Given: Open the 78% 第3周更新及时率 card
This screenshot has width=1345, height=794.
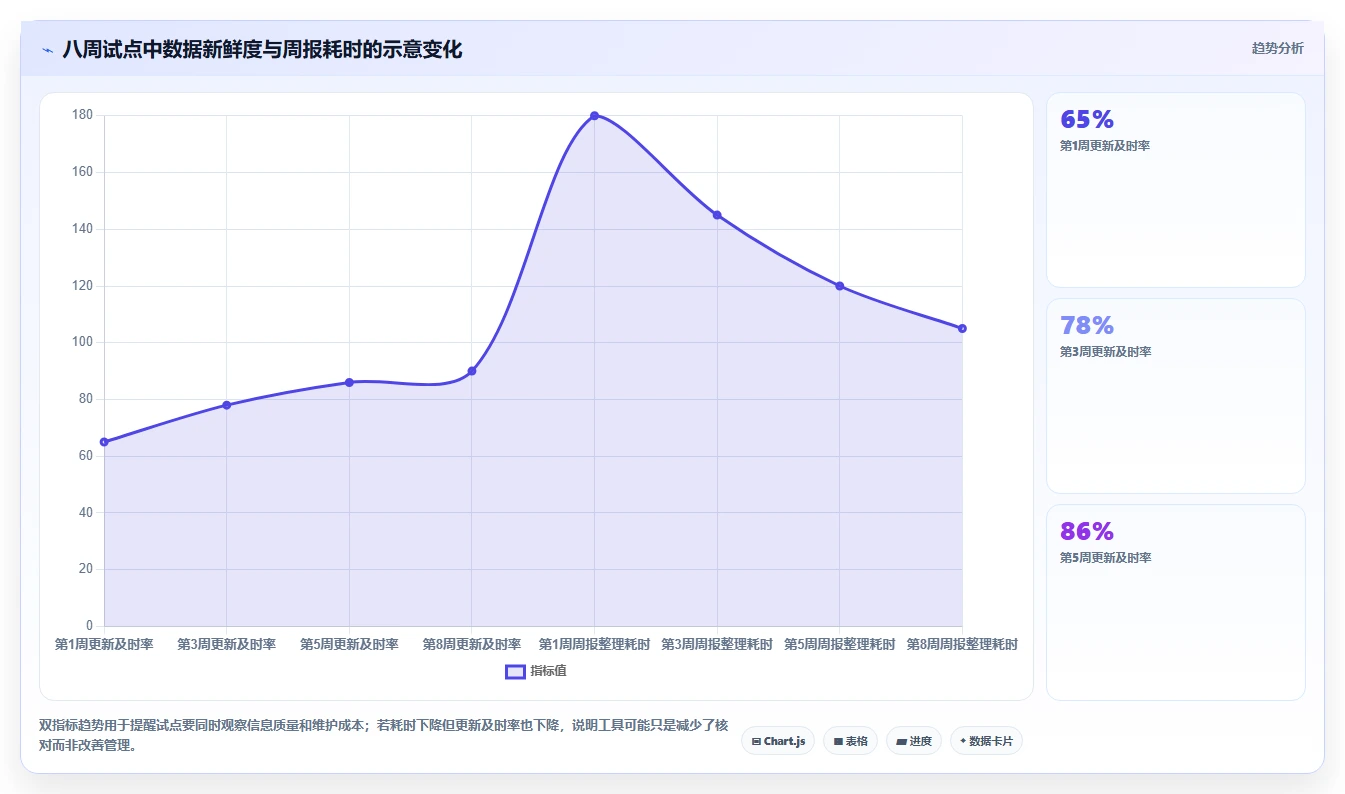Looking at the screenshot, I should (x=1175, y=396).
